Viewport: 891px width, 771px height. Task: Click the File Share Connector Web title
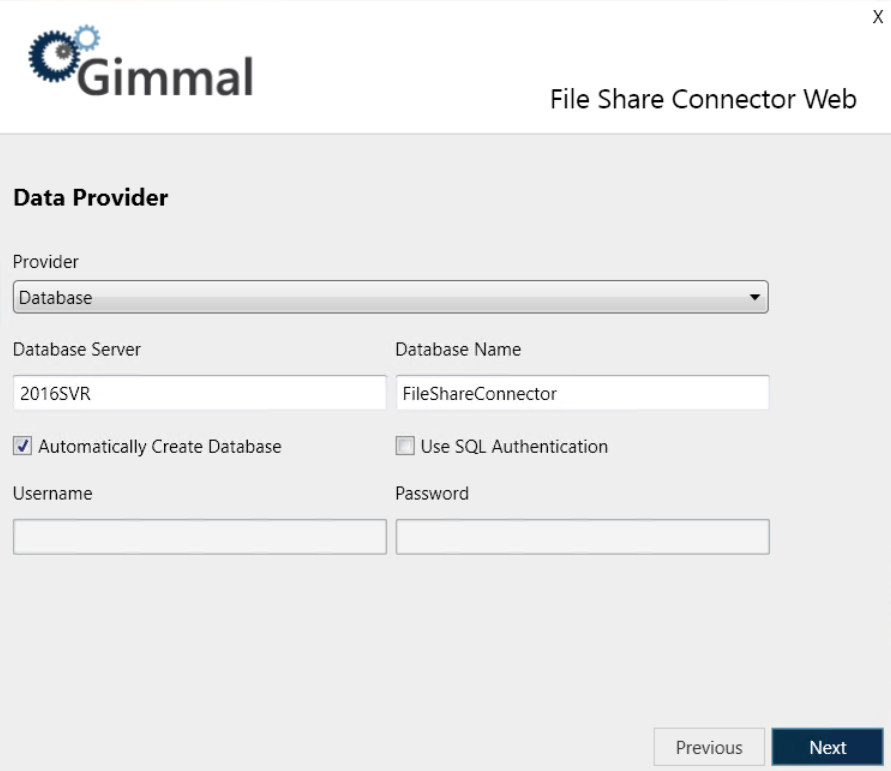pos(703,99)
